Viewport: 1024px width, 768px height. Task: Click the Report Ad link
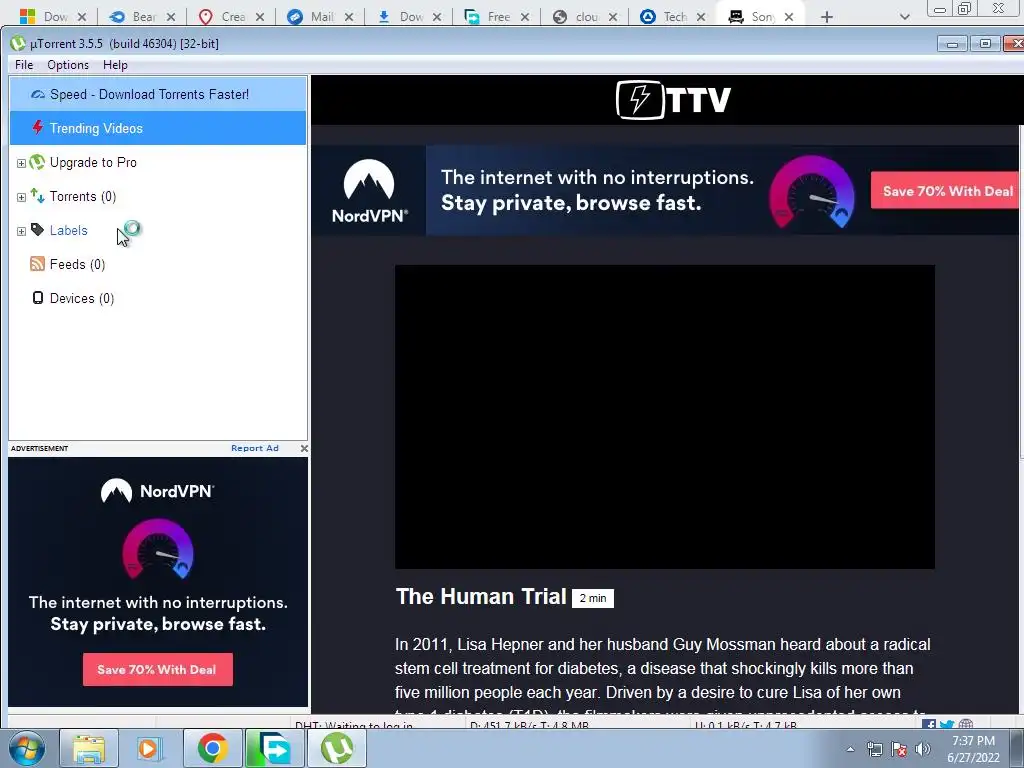(255, 448)
